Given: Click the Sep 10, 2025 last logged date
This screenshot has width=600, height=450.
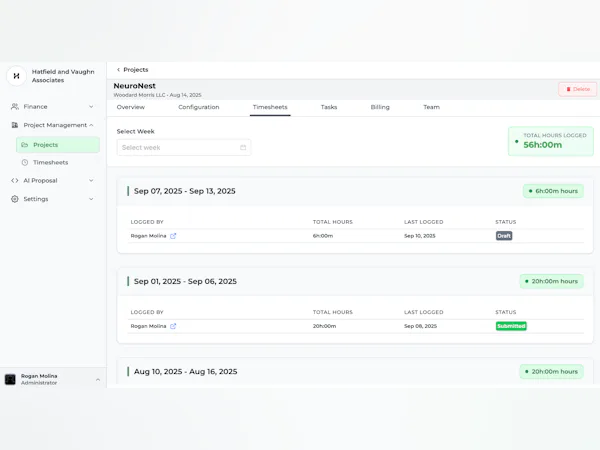Looking at the screenshot, I should point(420,236).
